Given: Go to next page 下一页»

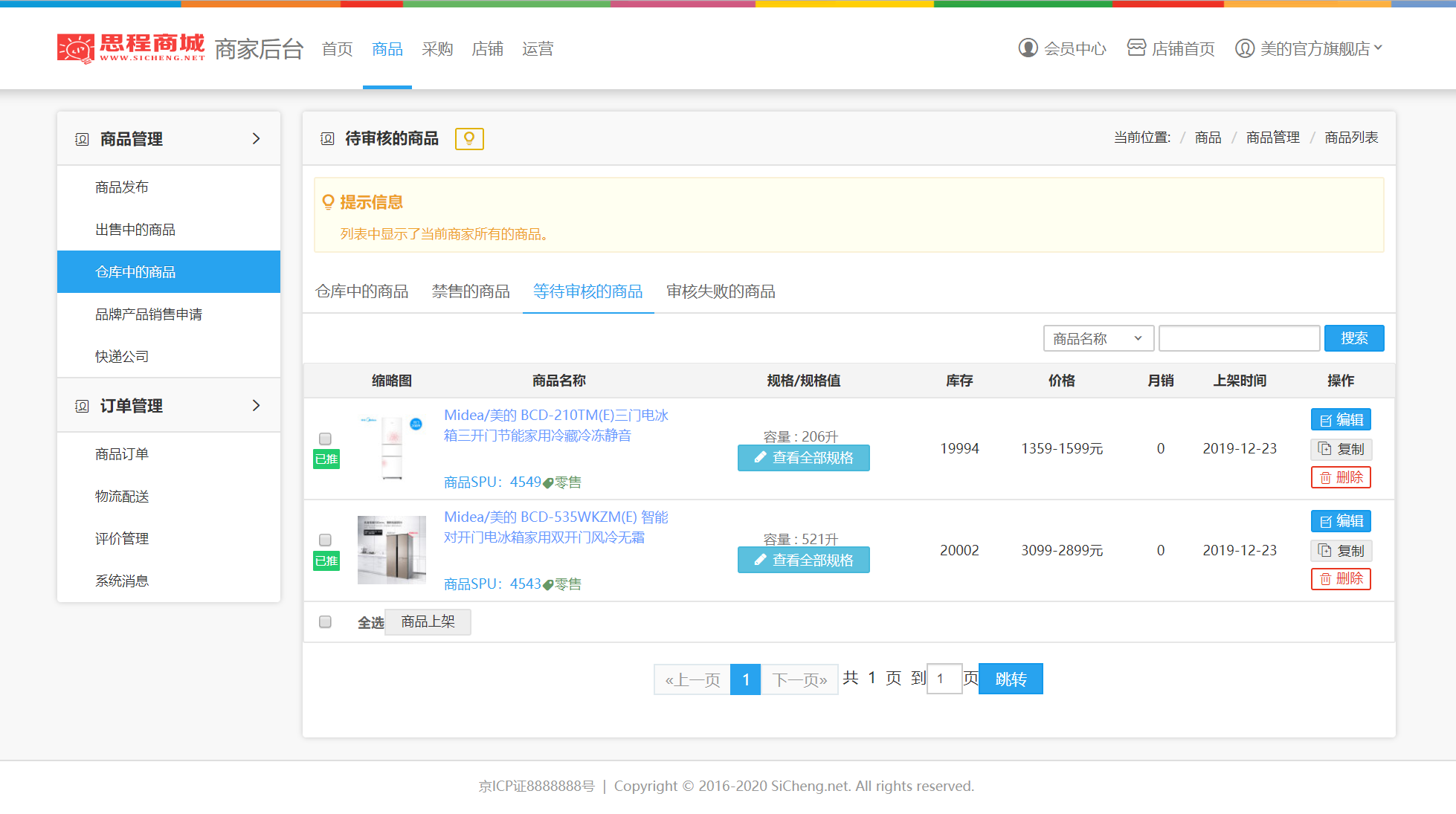Looking at the screenshot, I should (x=799, y=679).
